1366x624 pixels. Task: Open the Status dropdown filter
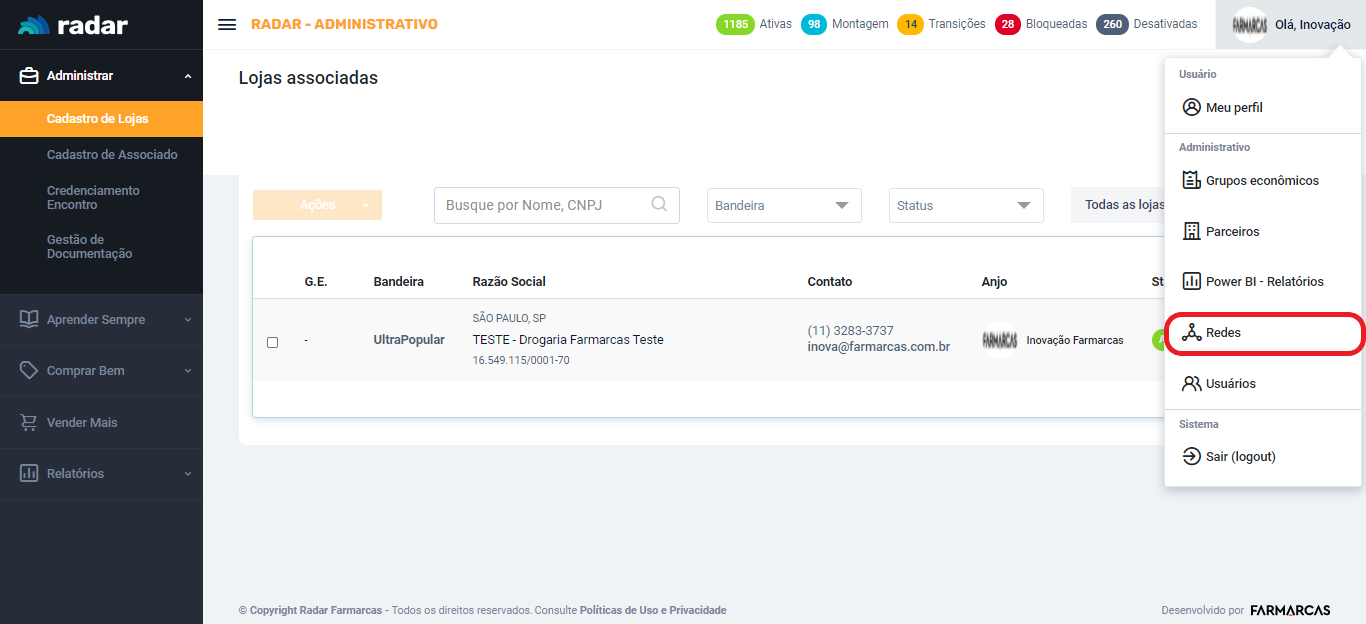(x=965, y=205)
